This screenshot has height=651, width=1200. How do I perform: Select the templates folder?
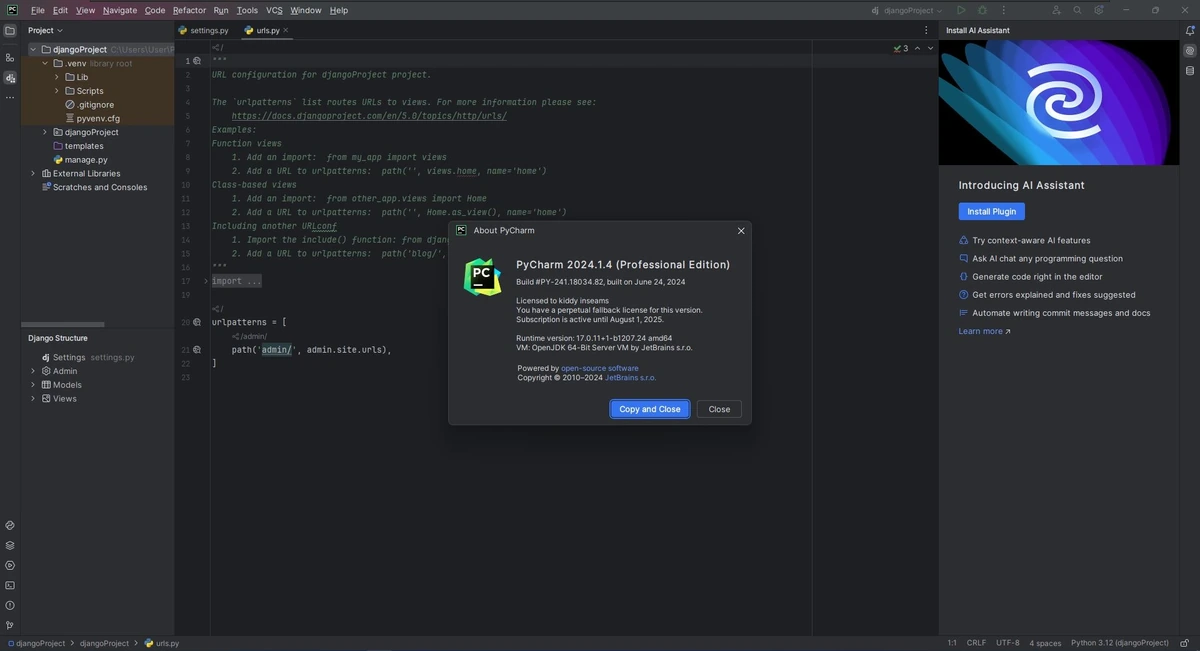[84, 146]
